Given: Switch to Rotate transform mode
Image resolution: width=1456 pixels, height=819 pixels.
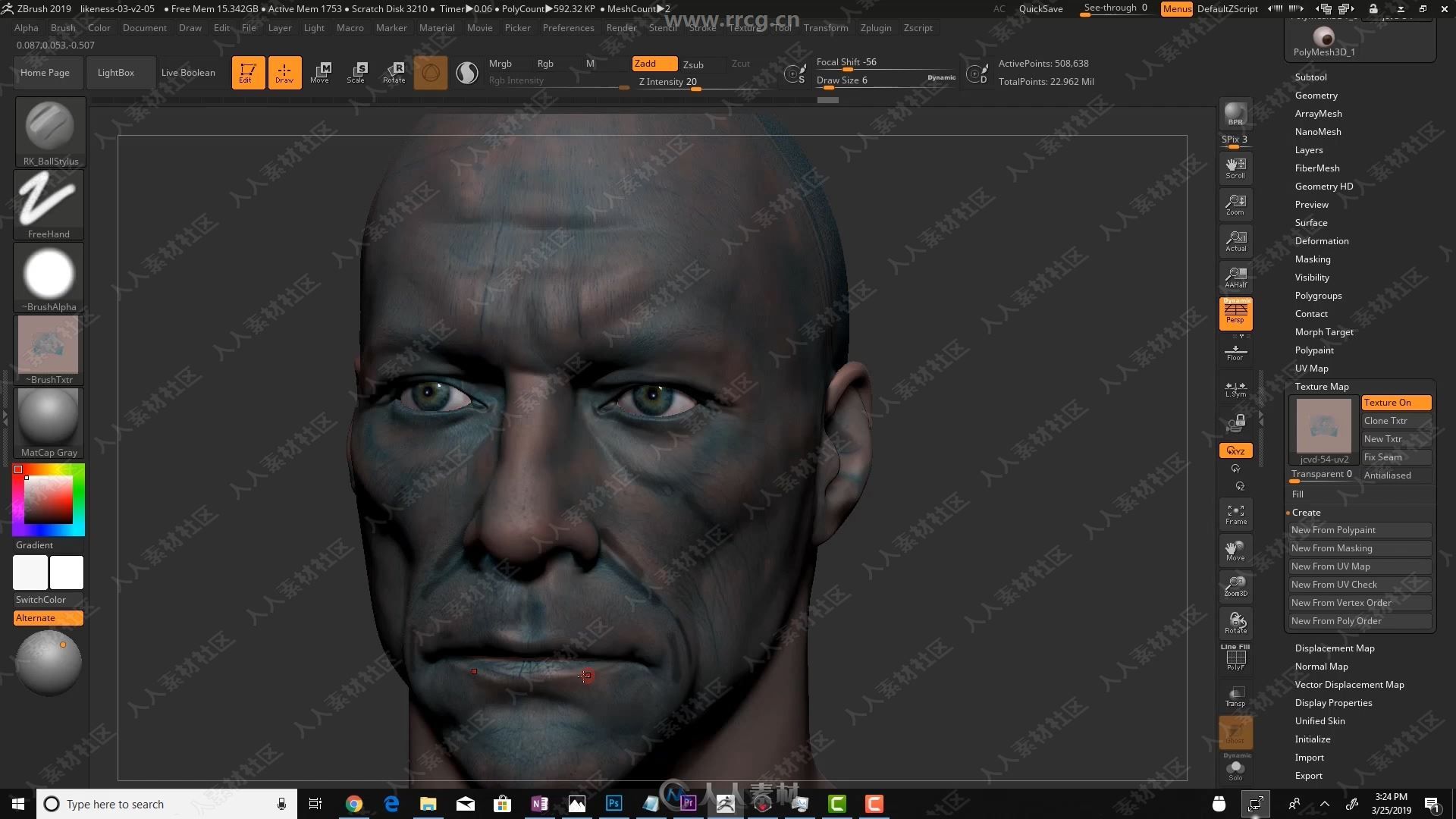Looking at the screenshot, I should tap(394, 73).
